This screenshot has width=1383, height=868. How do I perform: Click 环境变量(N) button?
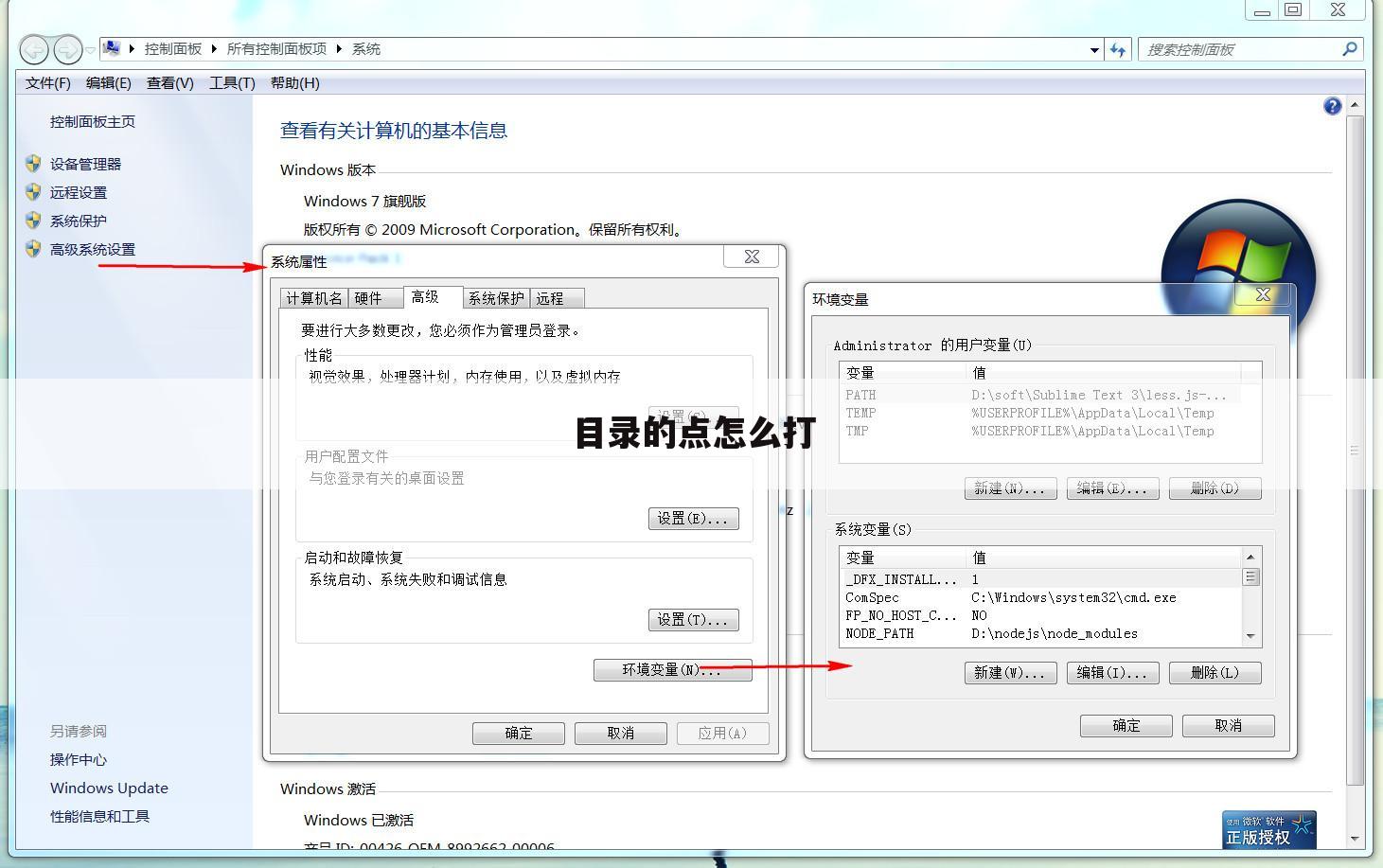click(x=672, y=670)
